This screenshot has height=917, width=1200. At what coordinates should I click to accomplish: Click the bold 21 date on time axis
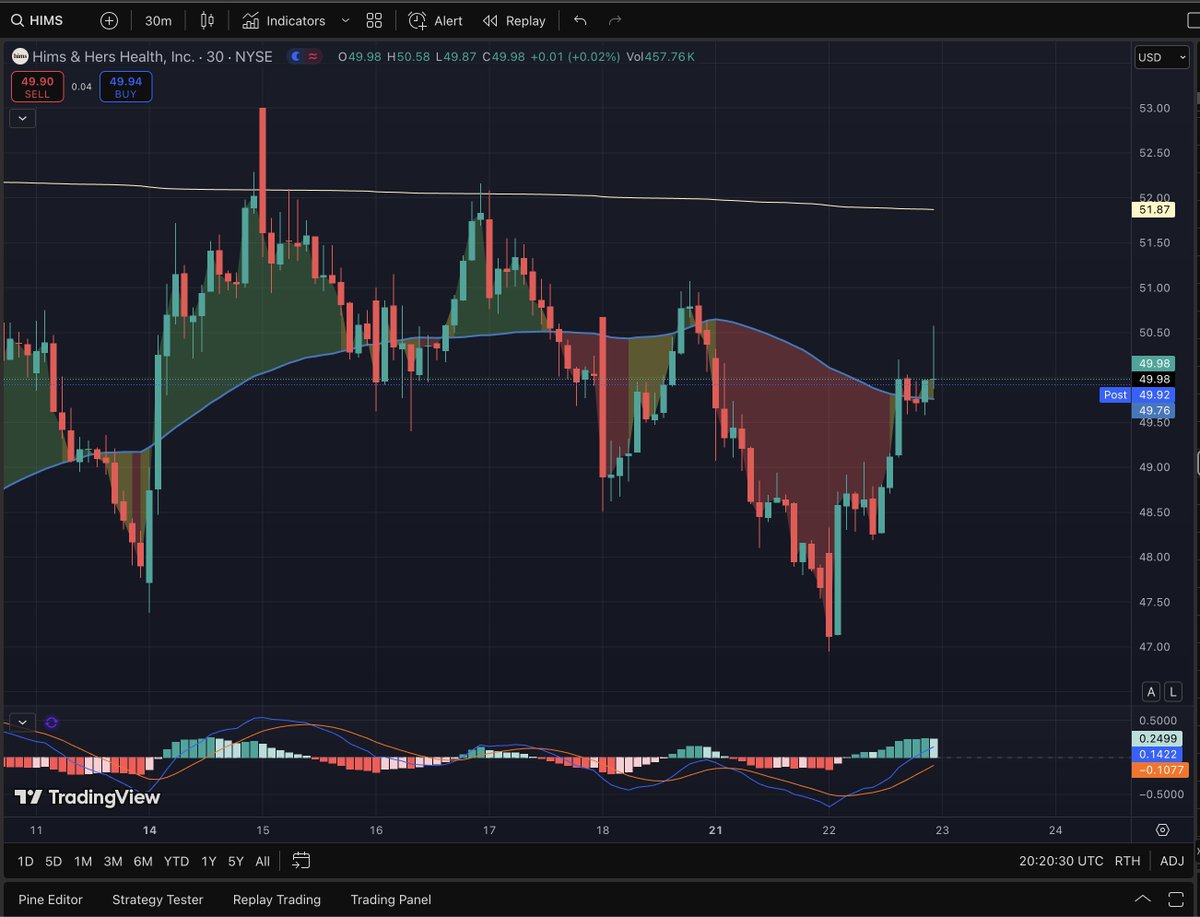(x=716, y=830)
